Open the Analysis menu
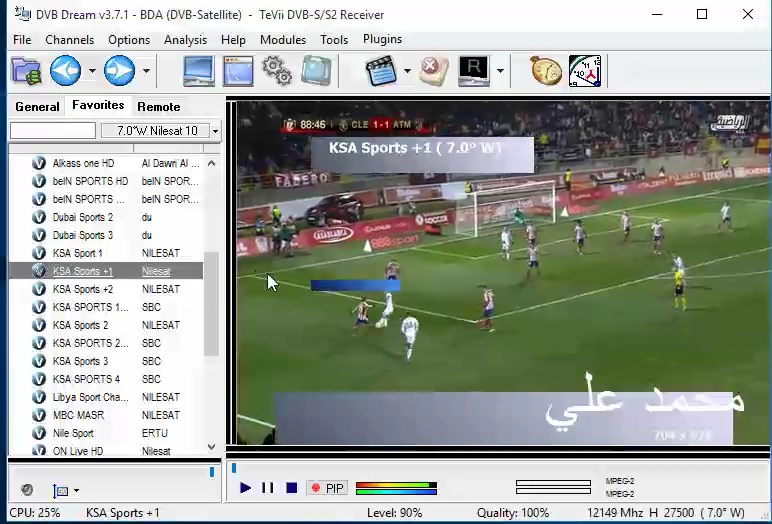The image size is (772, 524). click(x=185, y=39)
